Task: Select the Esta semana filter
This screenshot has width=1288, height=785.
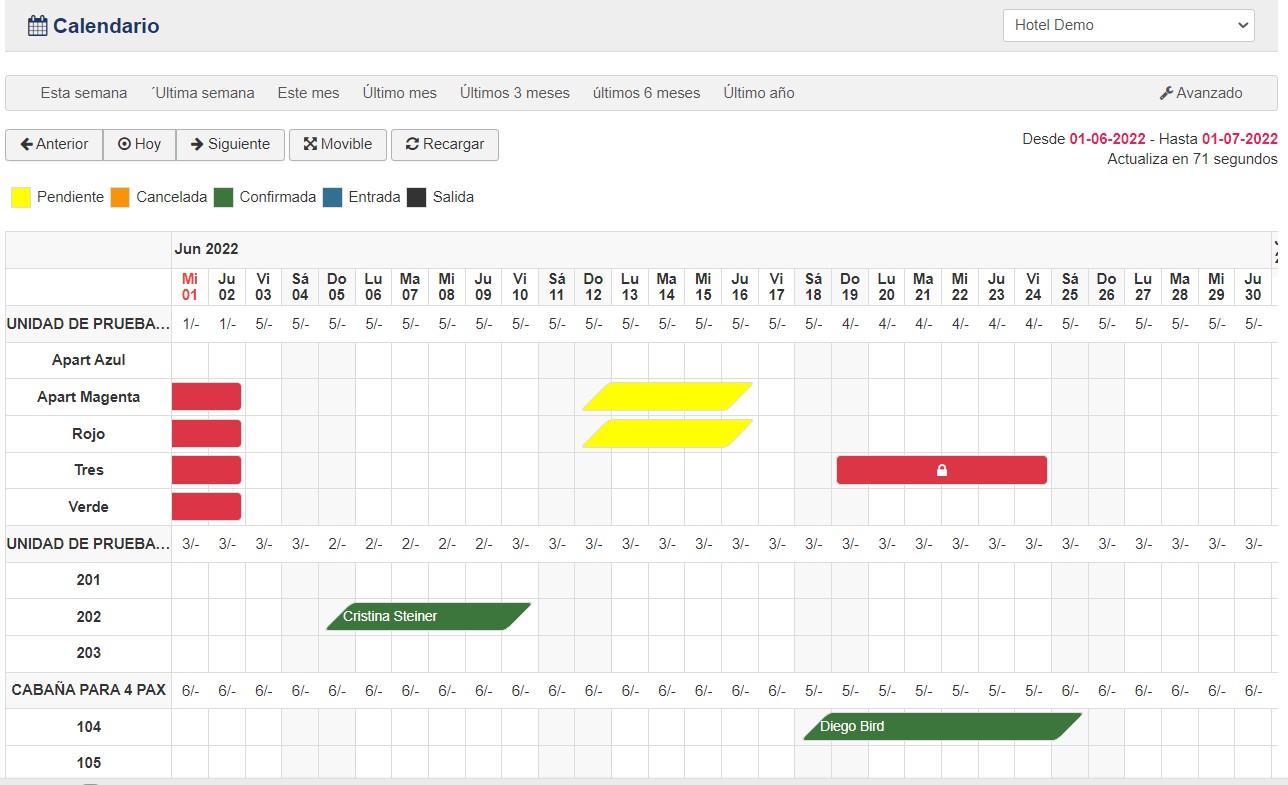Action: pos(84,93)
